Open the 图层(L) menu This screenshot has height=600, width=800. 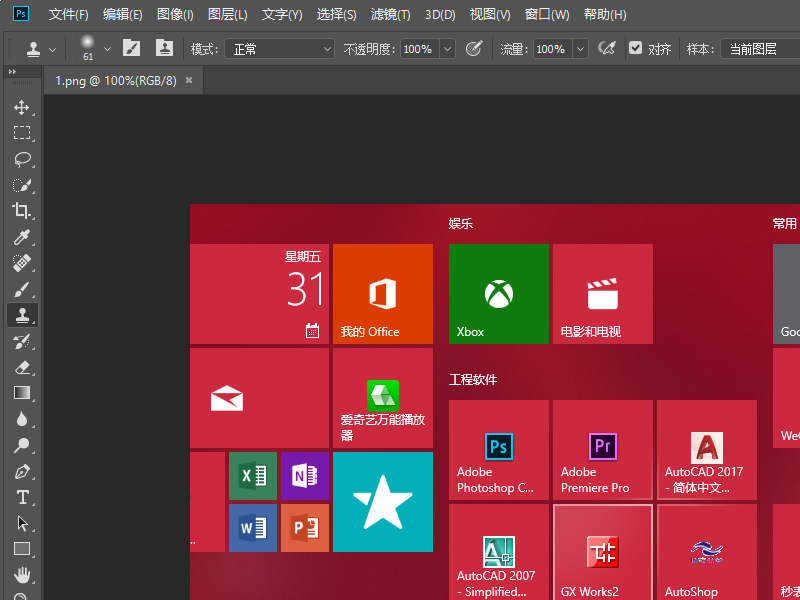227,15
